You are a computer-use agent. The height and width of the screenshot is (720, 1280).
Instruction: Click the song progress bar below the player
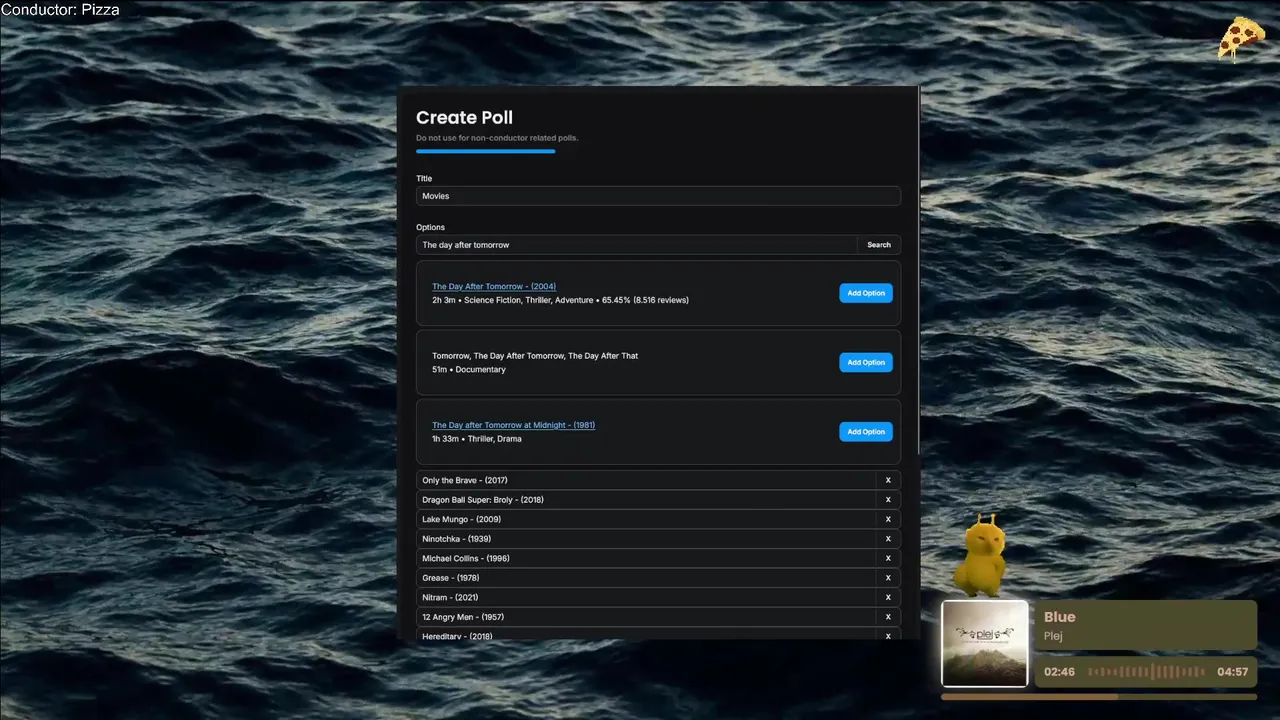pos(1099,697)
